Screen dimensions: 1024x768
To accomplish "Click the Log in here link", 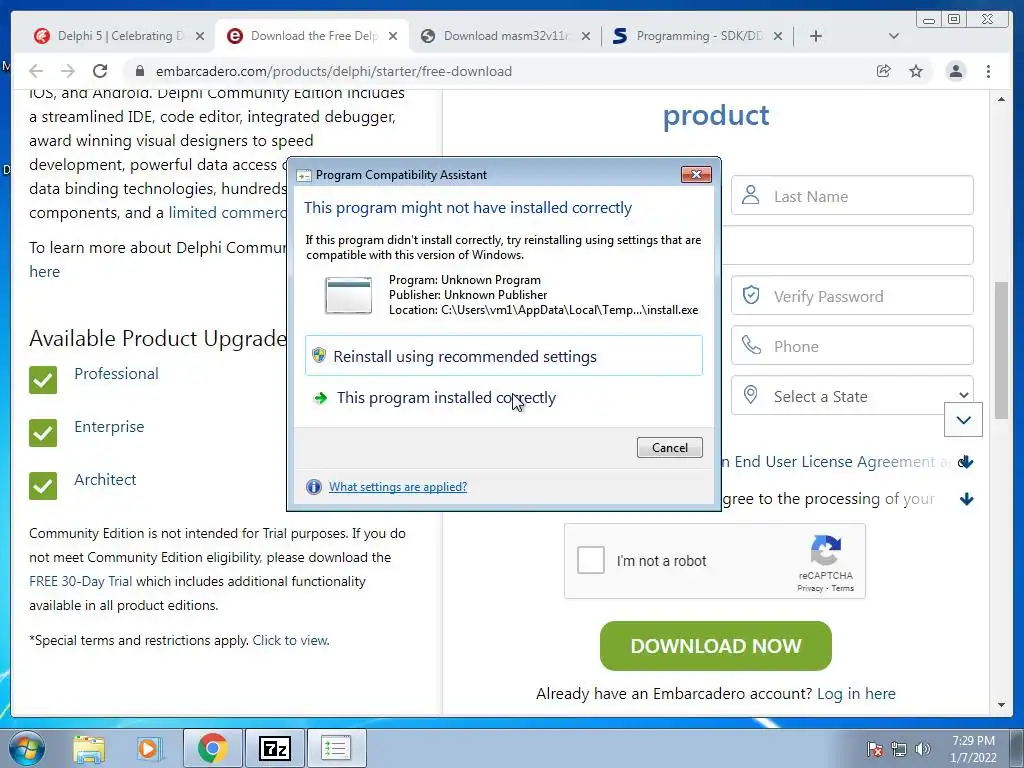I will click(x=856, y=694).
